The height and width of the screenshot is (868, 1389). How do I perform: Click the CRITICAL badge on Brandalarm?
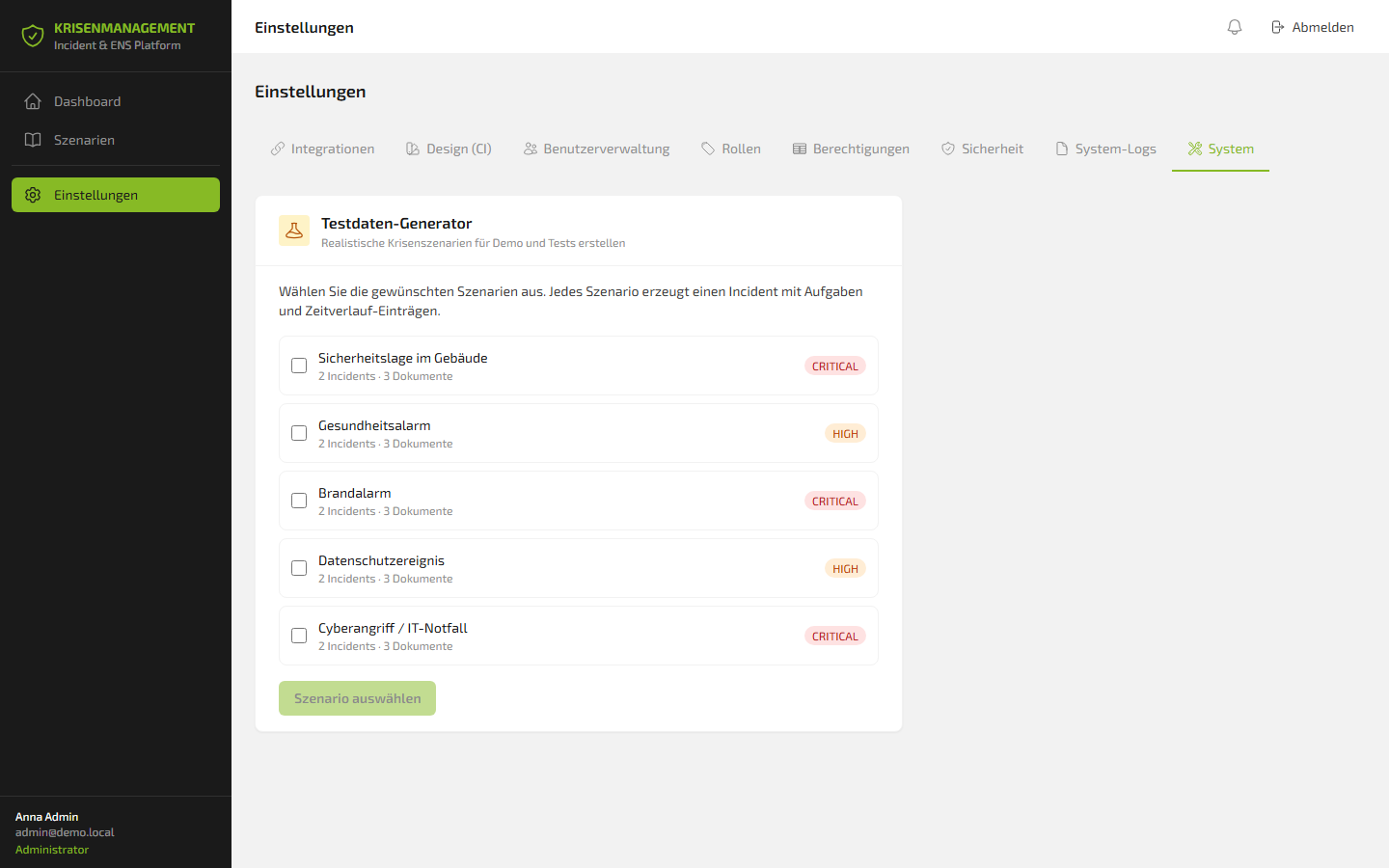click(x=835, y=501)
